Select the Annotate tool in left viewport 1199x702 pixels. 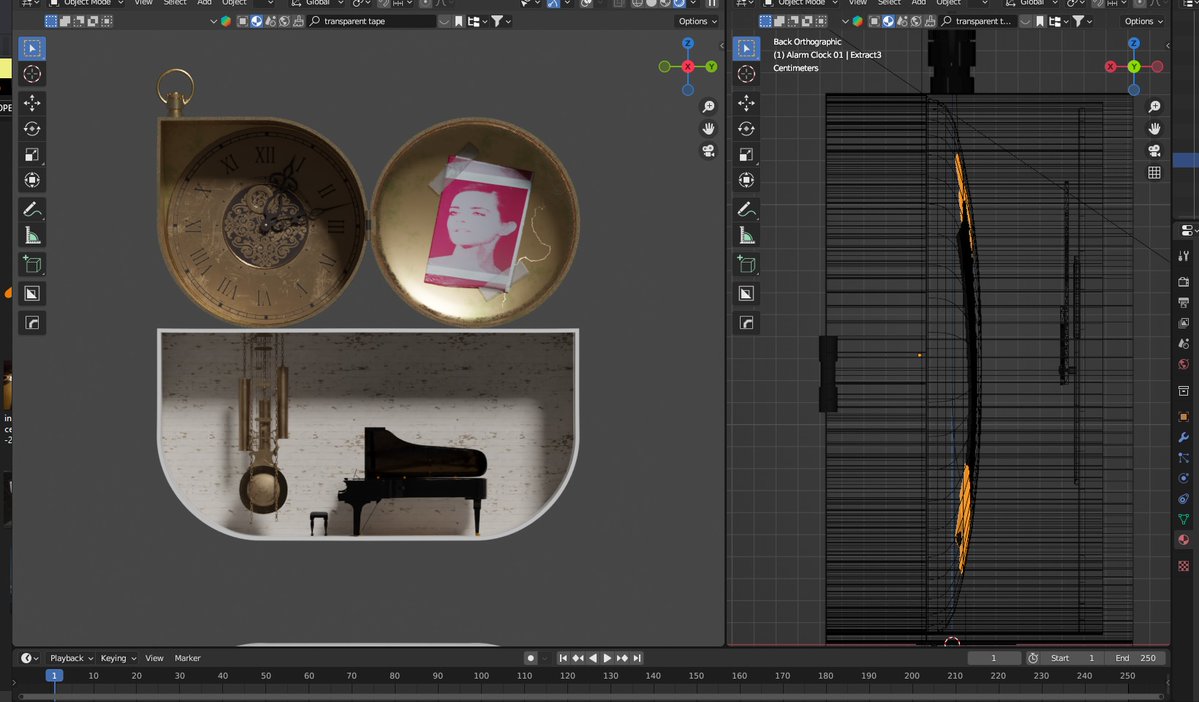(31, 210)
